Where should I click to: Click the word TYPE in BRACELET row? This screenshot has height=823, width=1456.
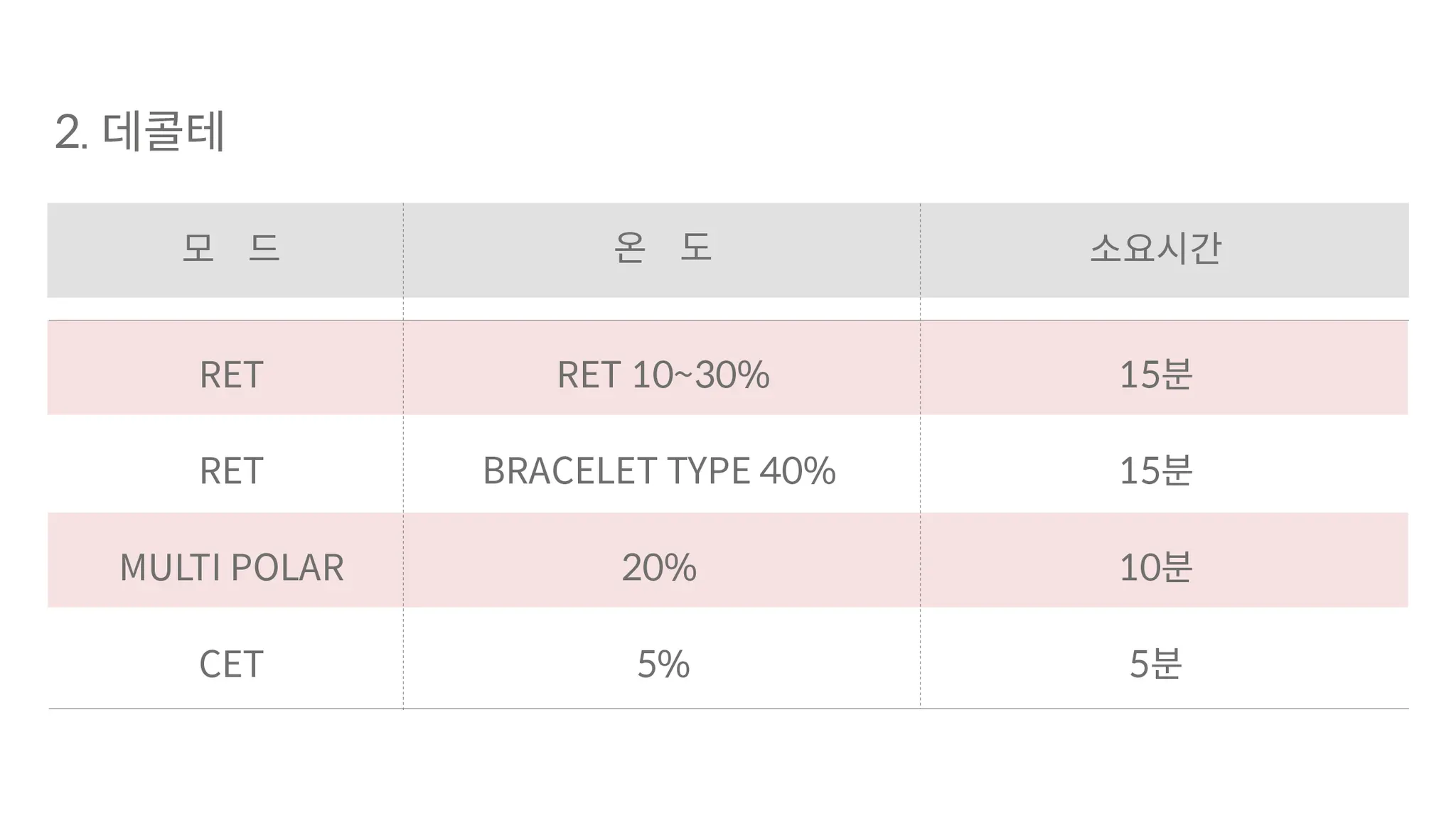pos(708,470)
